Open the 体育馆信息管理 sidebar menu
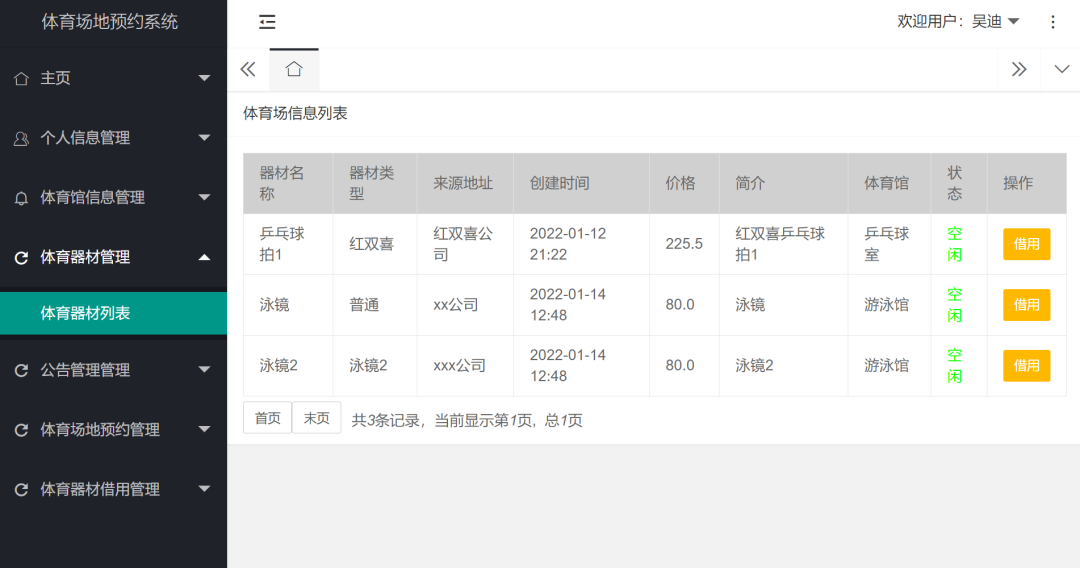 click(x=114, y=198)
